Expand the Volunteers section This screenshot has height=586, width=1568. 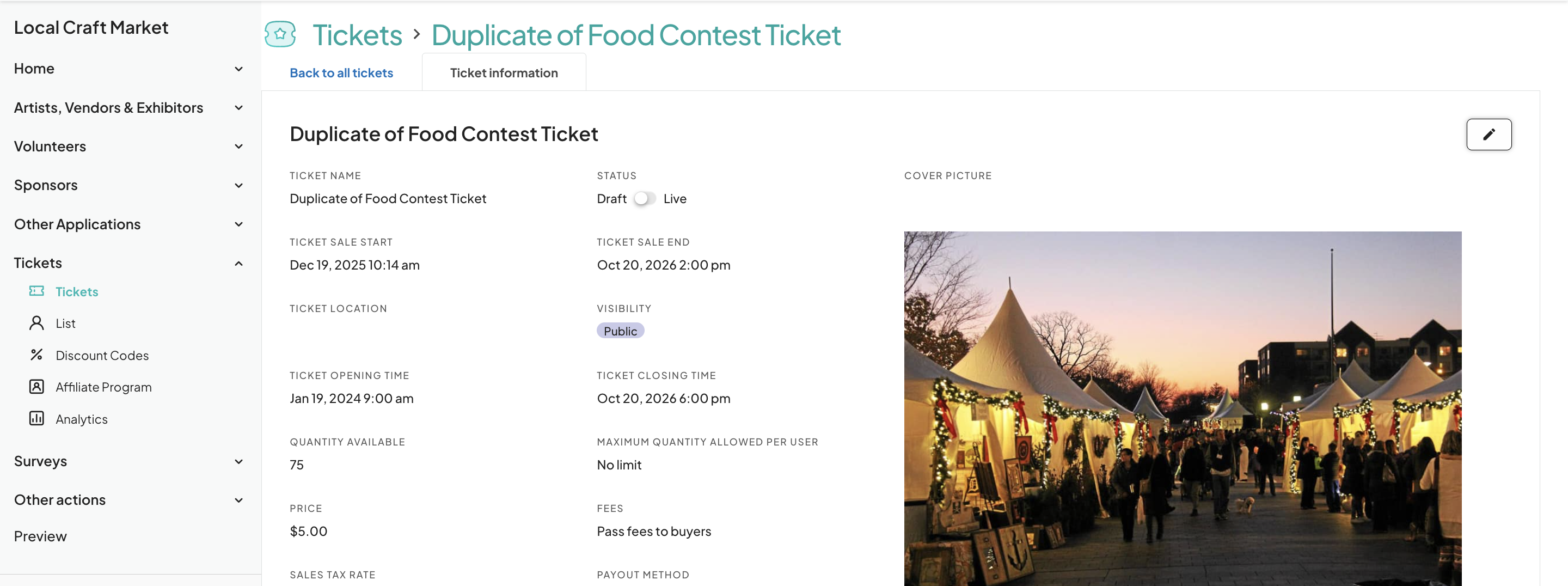(238, 146)
